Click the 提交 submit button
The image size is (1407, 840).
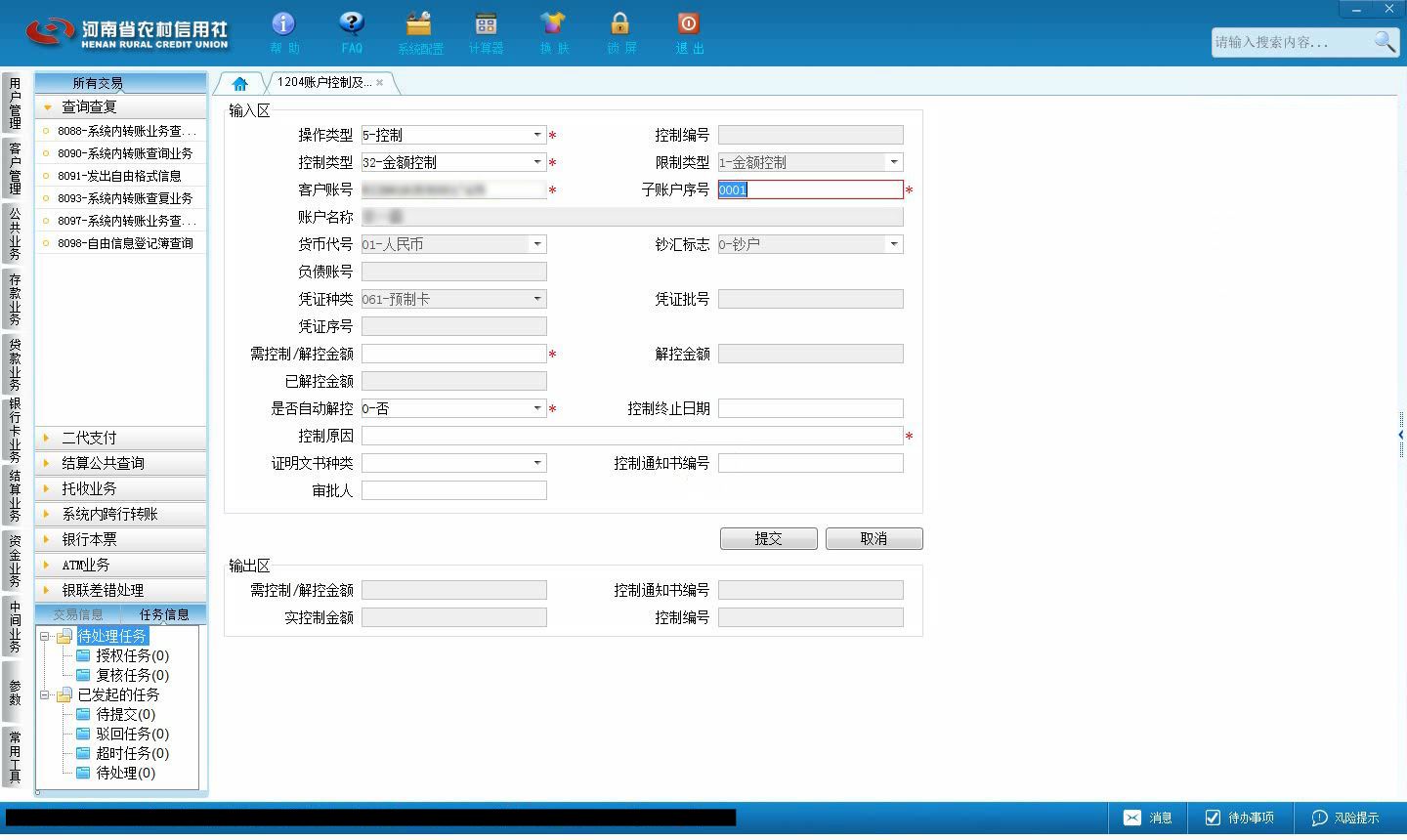pos(769,539)
